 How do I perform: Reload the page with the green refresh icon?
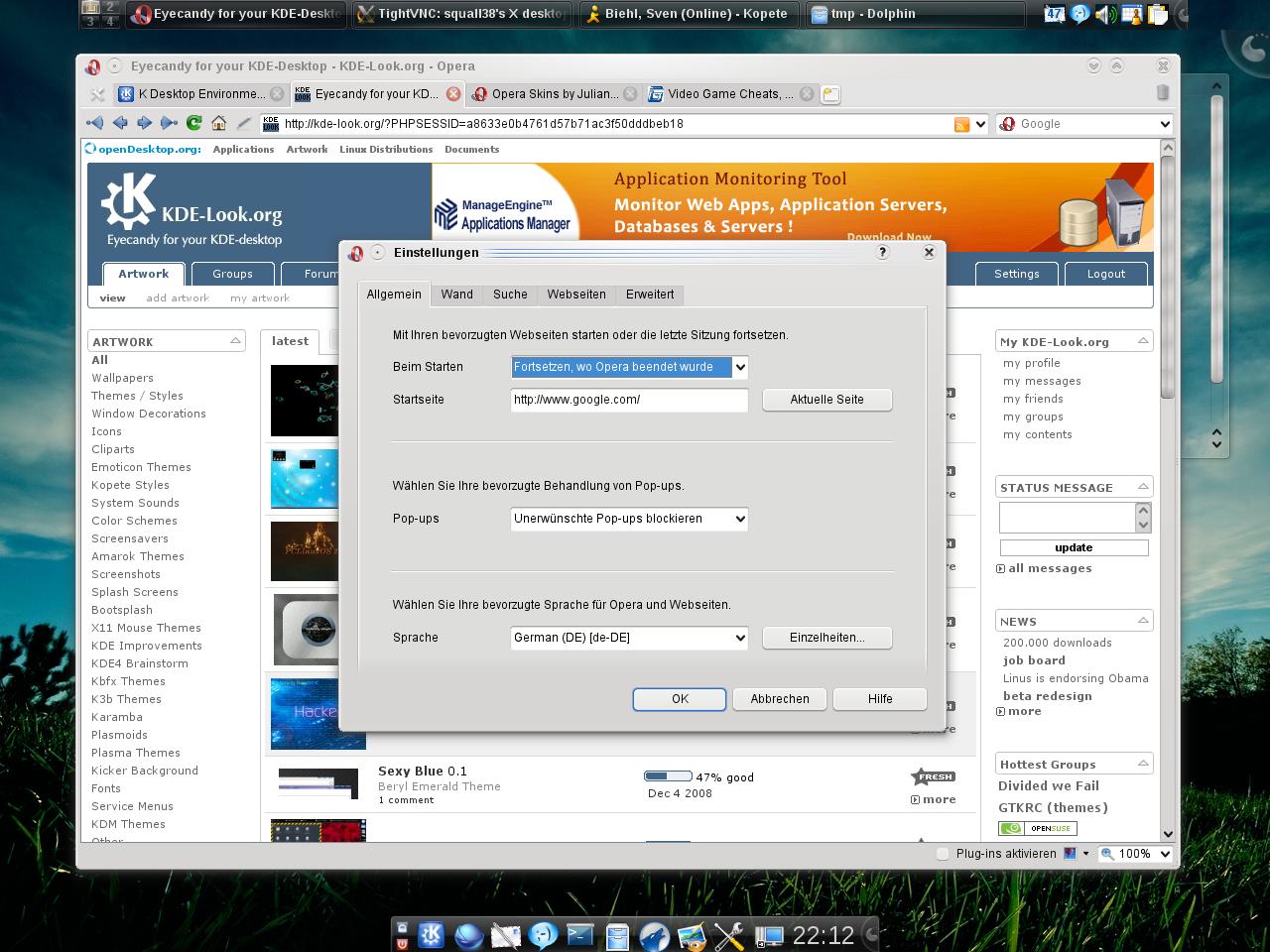(194, 123)
